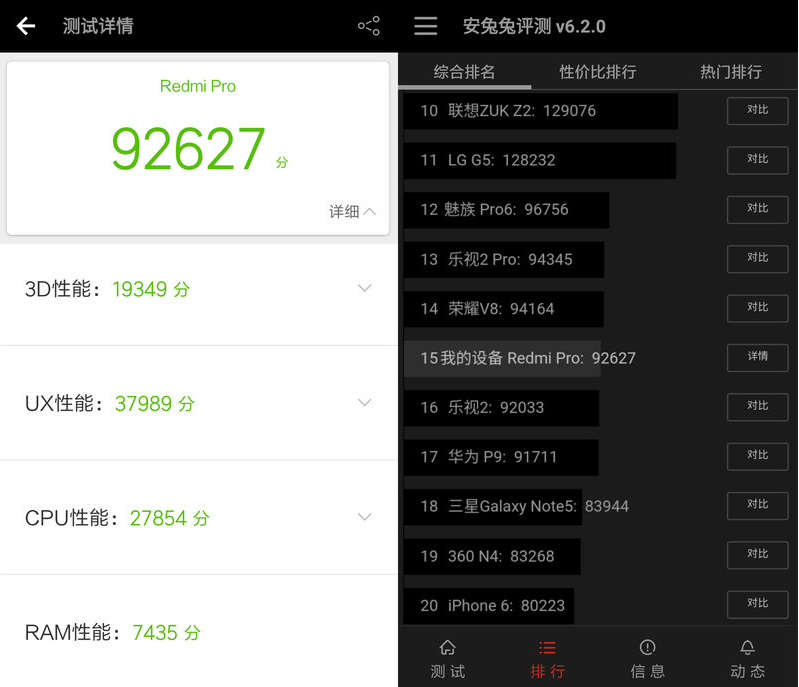Open the 测试 home tab
Screen dimensions: 799x687
pyautogui.click(x=447, y=659)
